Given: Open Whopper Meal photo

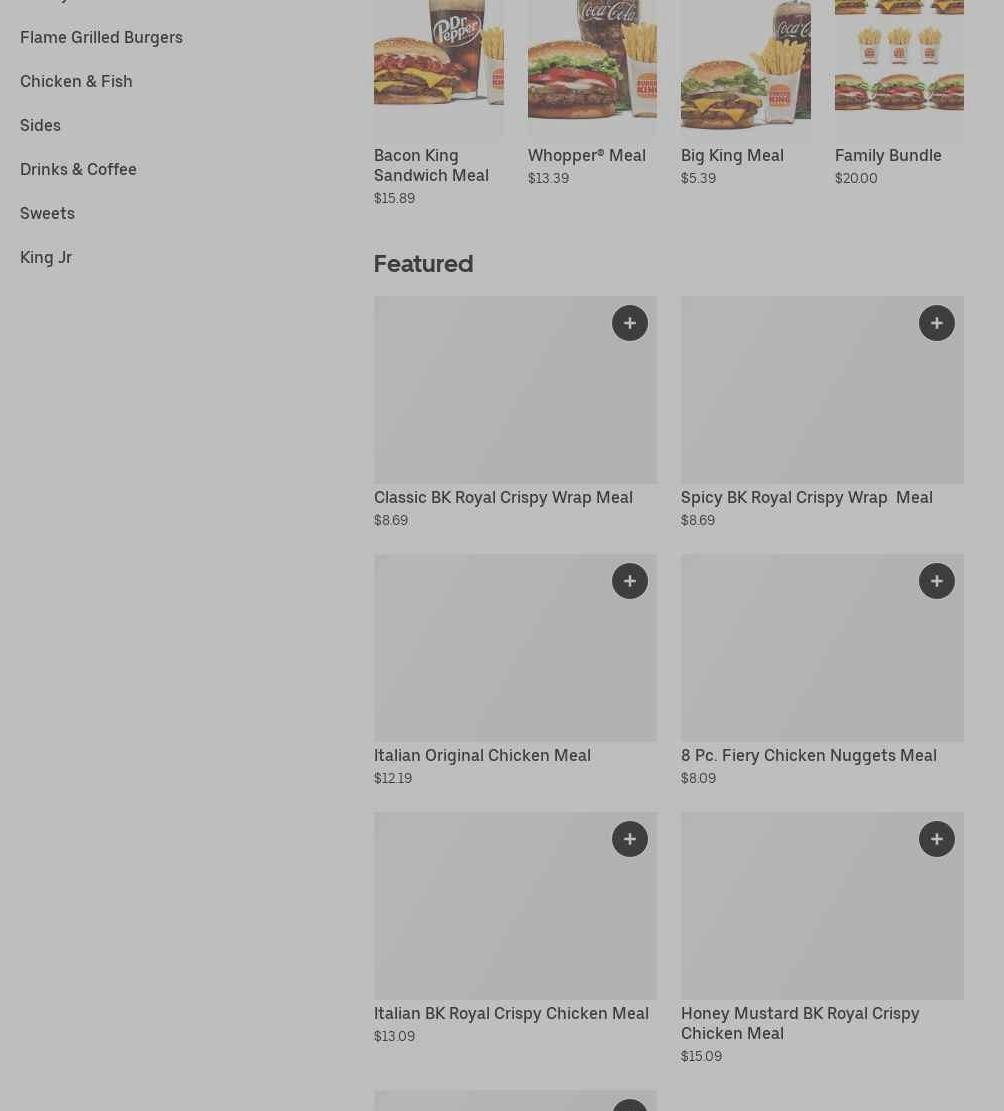Looking at the screenshot, I should click(x=592, y=67).
